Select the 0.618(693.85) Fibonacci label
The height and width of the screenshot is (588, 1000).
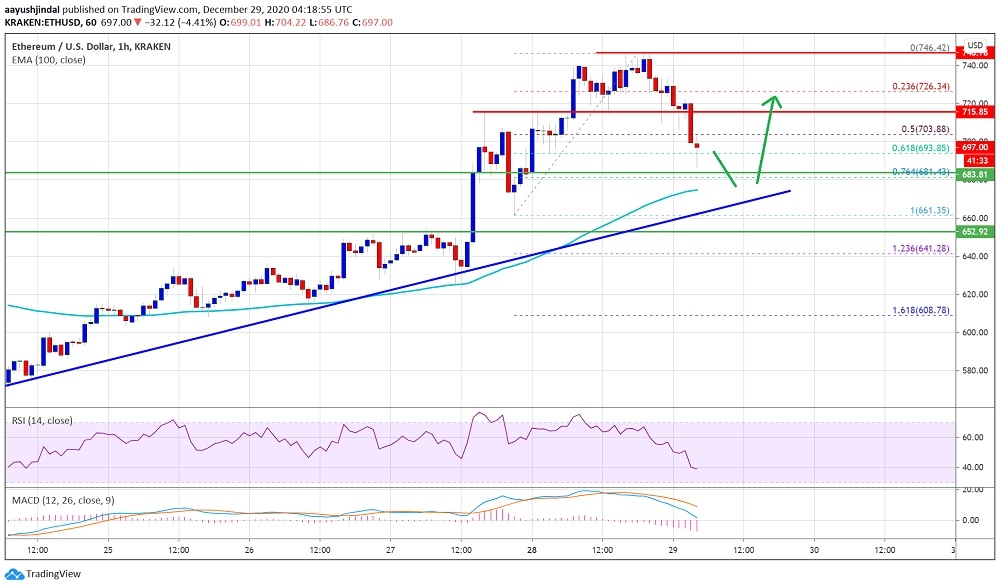(920, 148)
